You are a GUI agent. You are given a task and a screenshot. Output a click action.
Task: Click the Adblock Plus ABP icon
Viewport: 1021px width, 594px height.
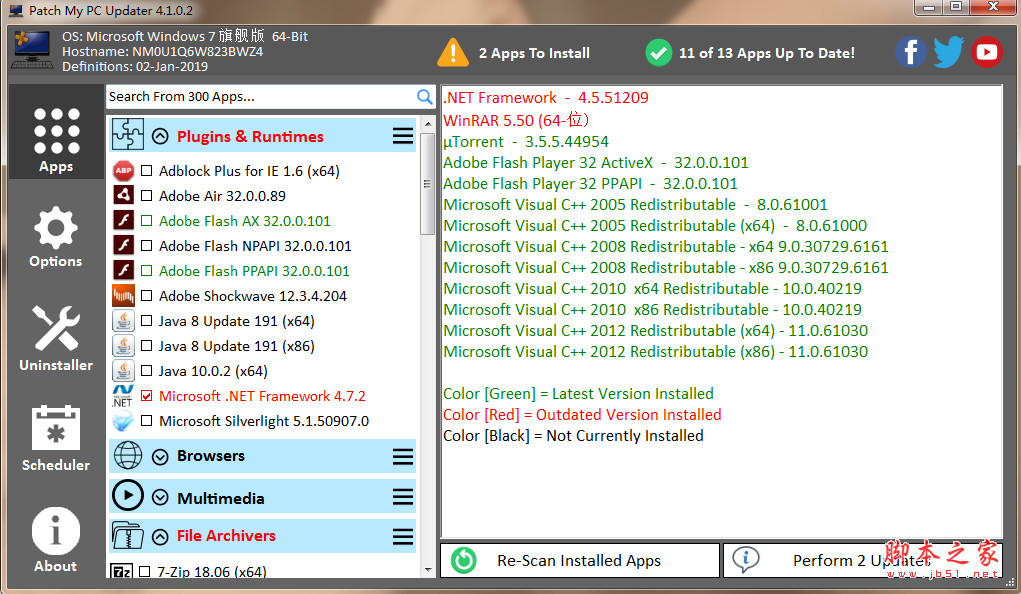click(x=123, y=171)
